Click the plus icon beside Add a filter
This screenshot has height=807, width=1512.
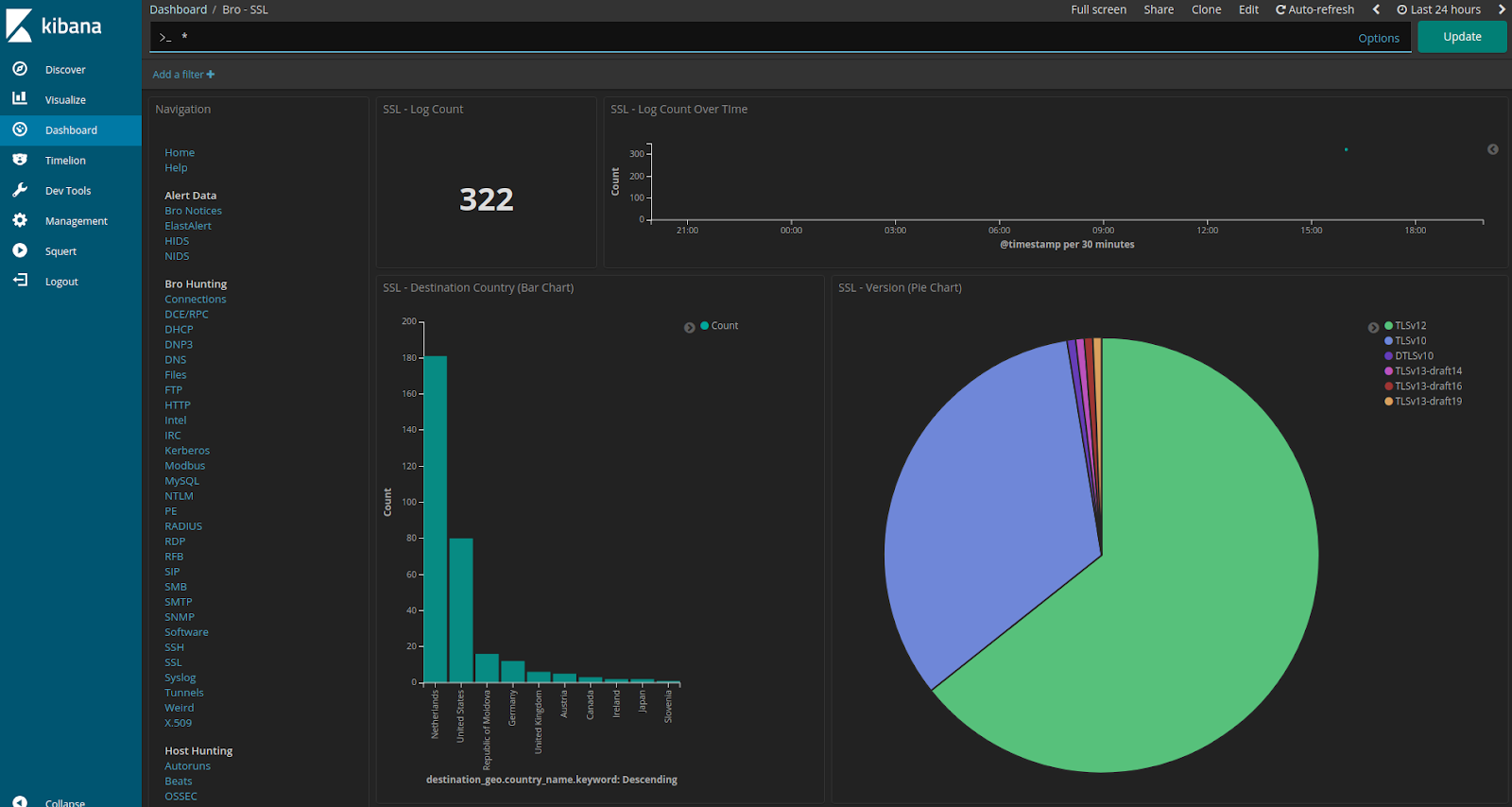click(x=211, y=75)
